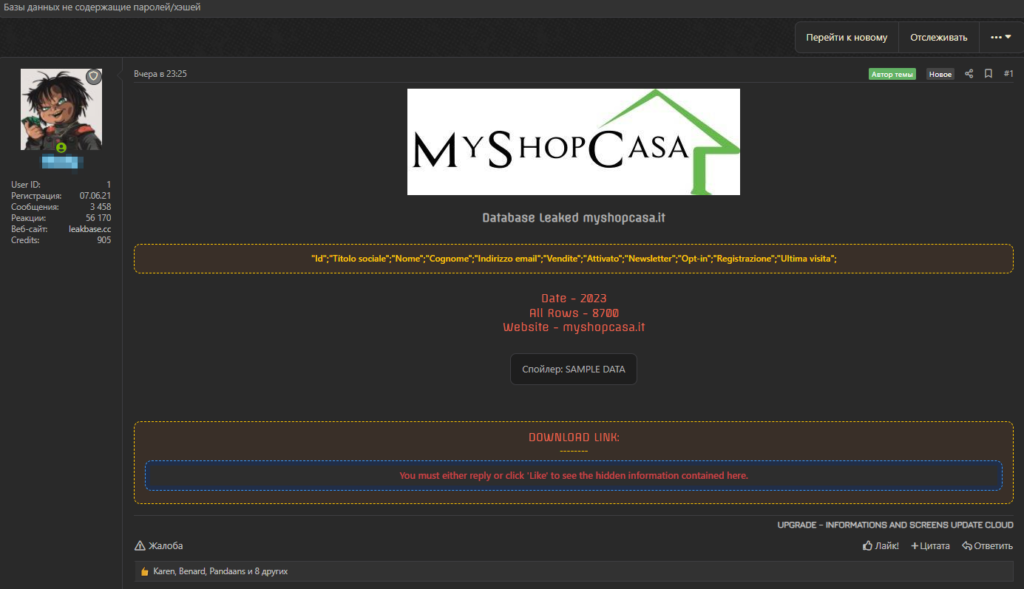1024x589 pixels.
Task: Click the Перейти к новому button
Action: (846, 38)
